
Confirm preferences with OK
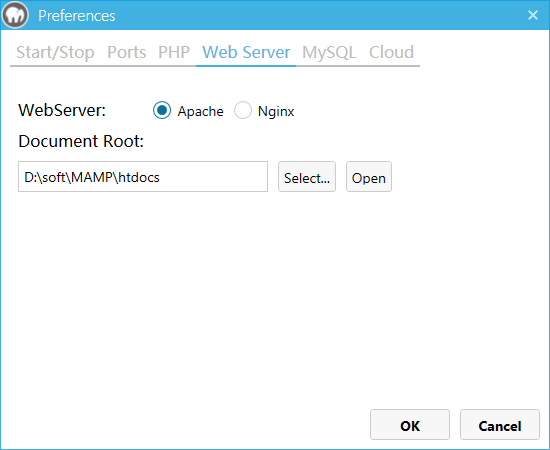[410, 425]
